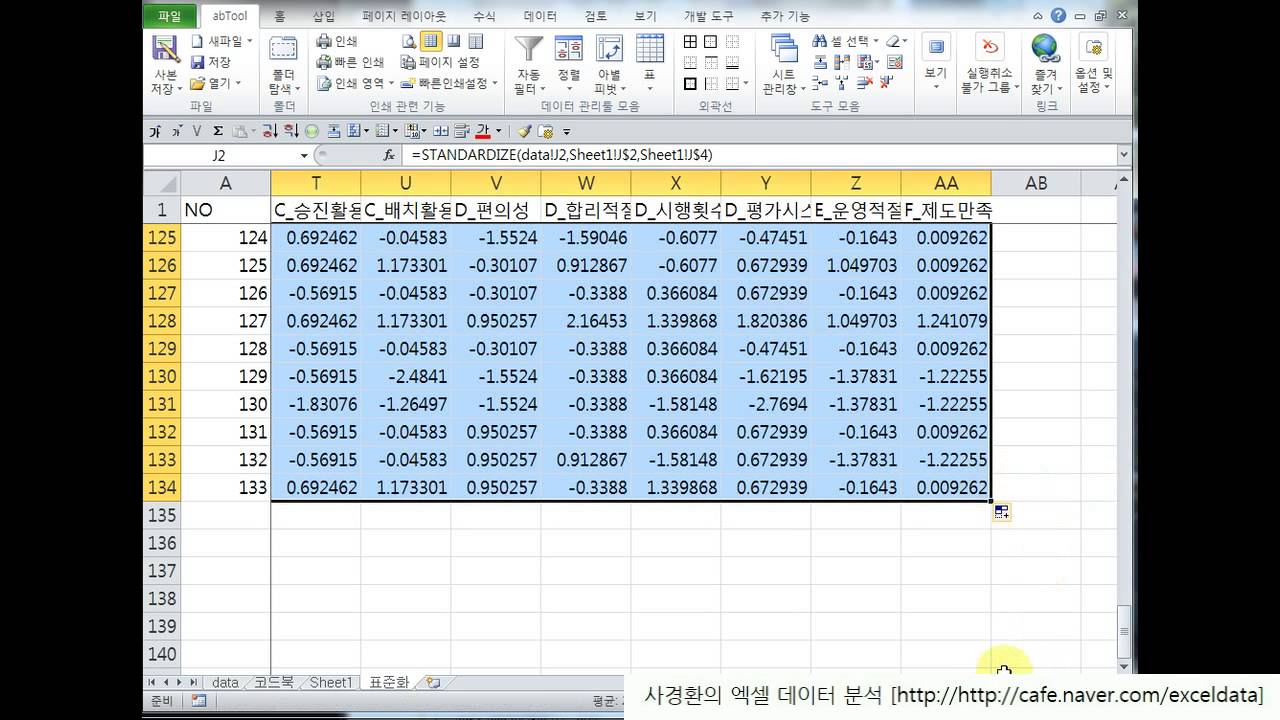
Task: Click the descending sort icon in quick toolbar
Action: pyautogui.click(x=291, y=131)
